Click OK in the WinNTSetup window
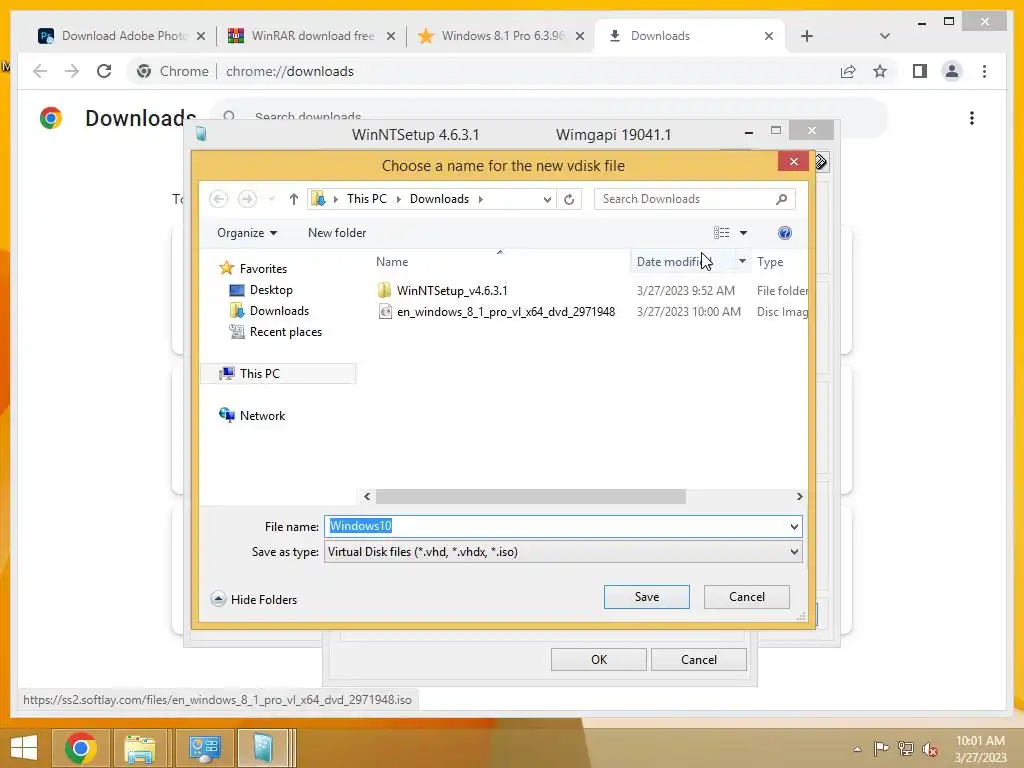This screenshot has height=768, width=1024. click(x=599, y=660)
